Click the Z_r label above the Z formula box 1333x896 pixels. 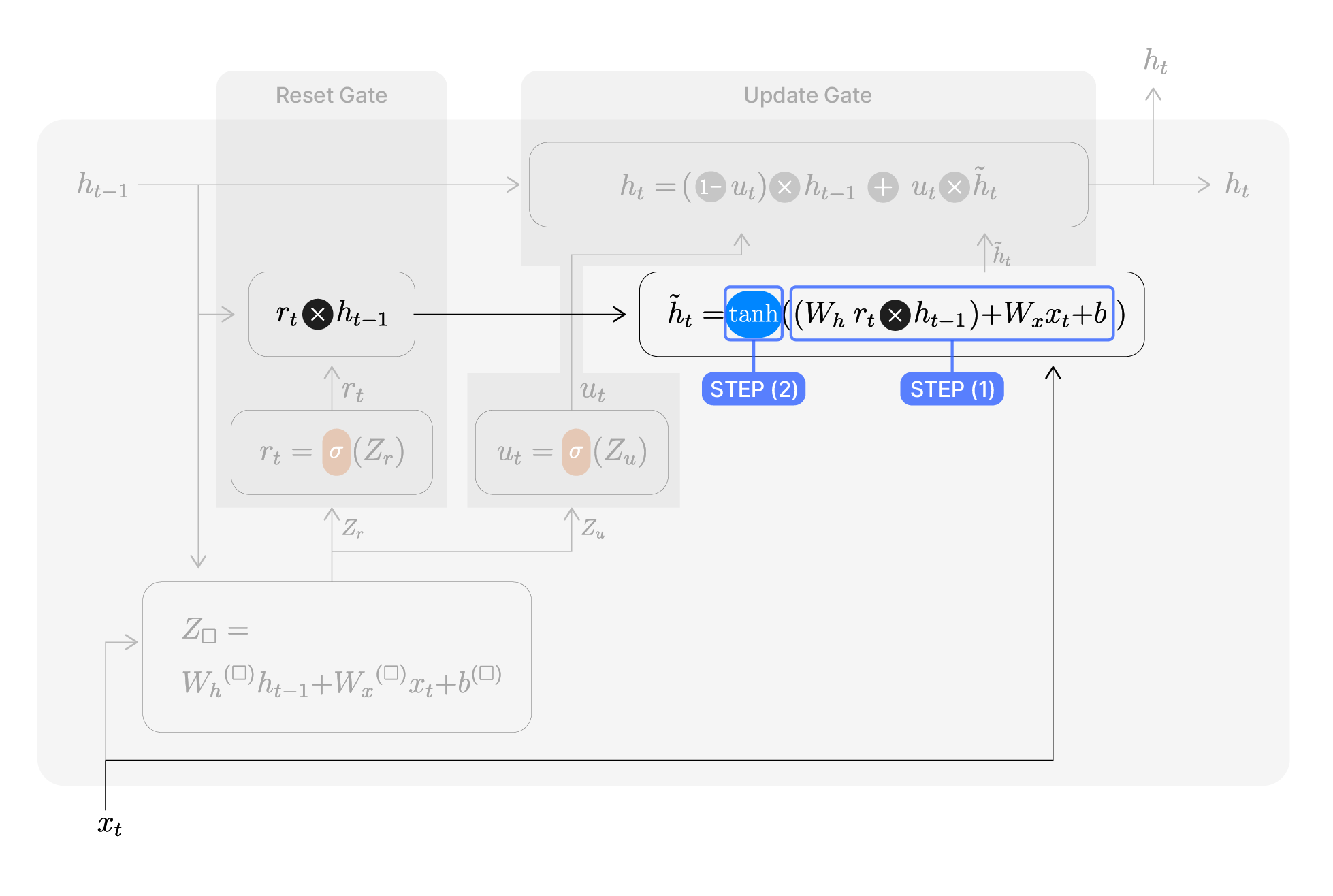(353, 528)
